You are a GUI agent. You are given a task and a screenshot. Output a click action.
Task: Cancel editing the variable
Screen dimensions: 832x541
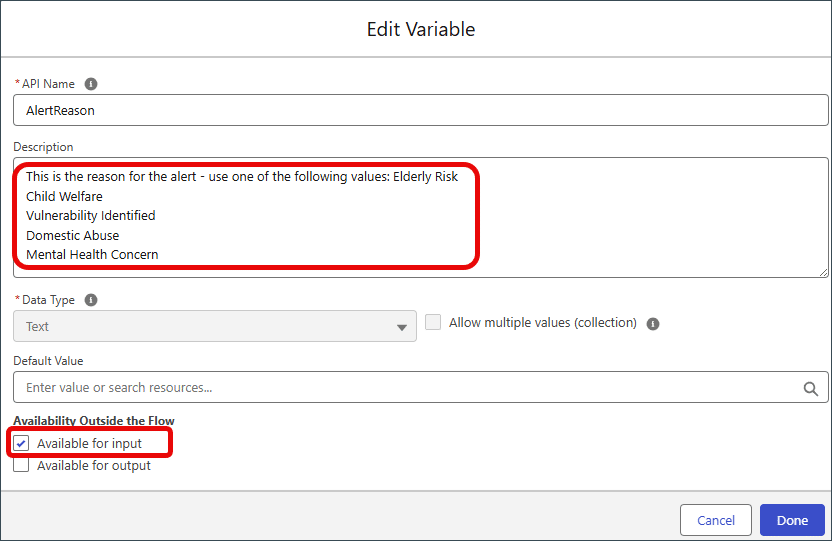[716, 520]
